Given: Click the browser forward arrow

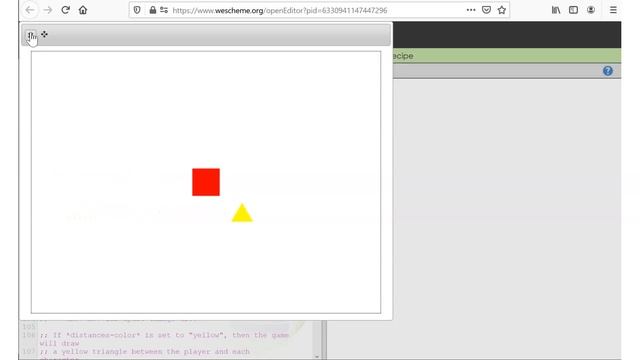Looking at the screenshot, I should coord(48,10).
